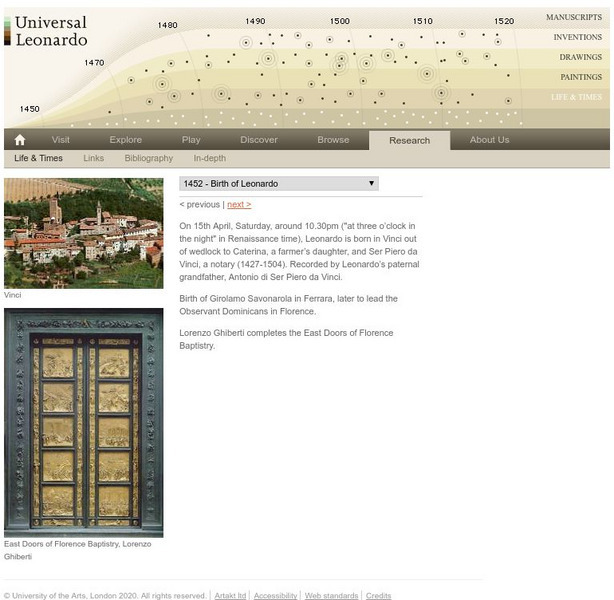Jump to the 1470 timeline marker
614x600 pixels.
(94, 63)
